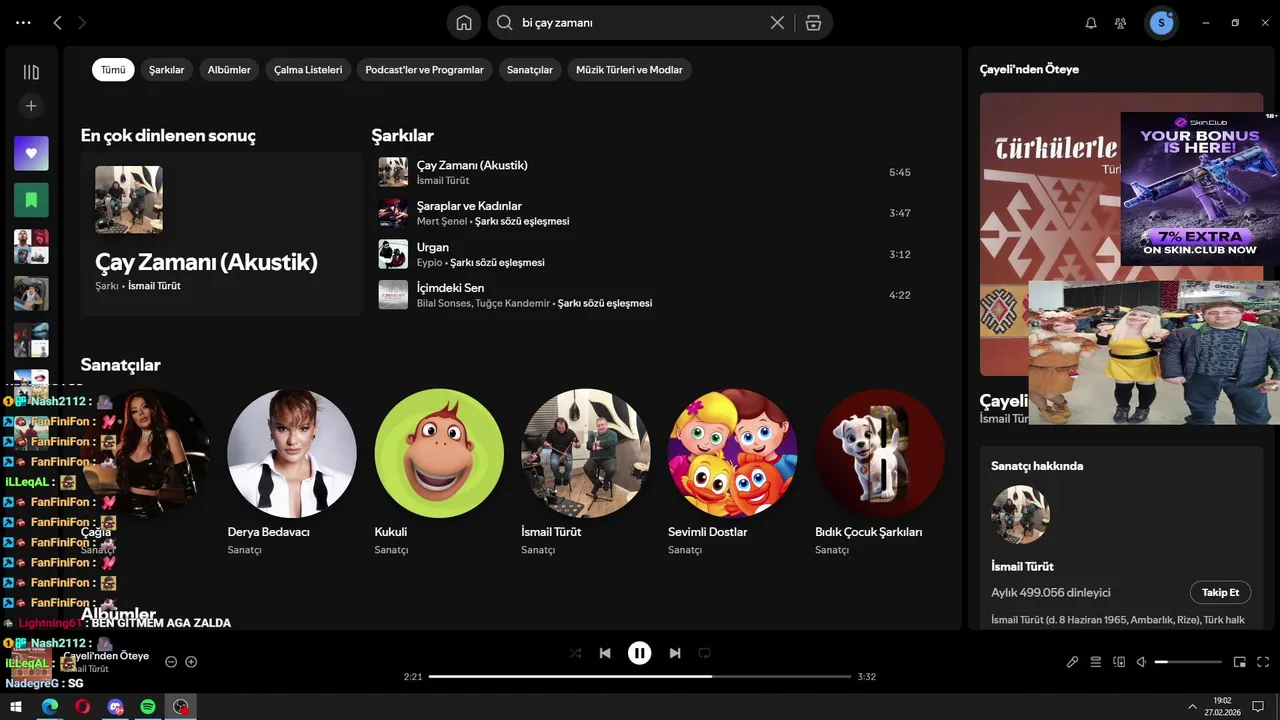Click the search magnifier icon

tap(504, 22)
